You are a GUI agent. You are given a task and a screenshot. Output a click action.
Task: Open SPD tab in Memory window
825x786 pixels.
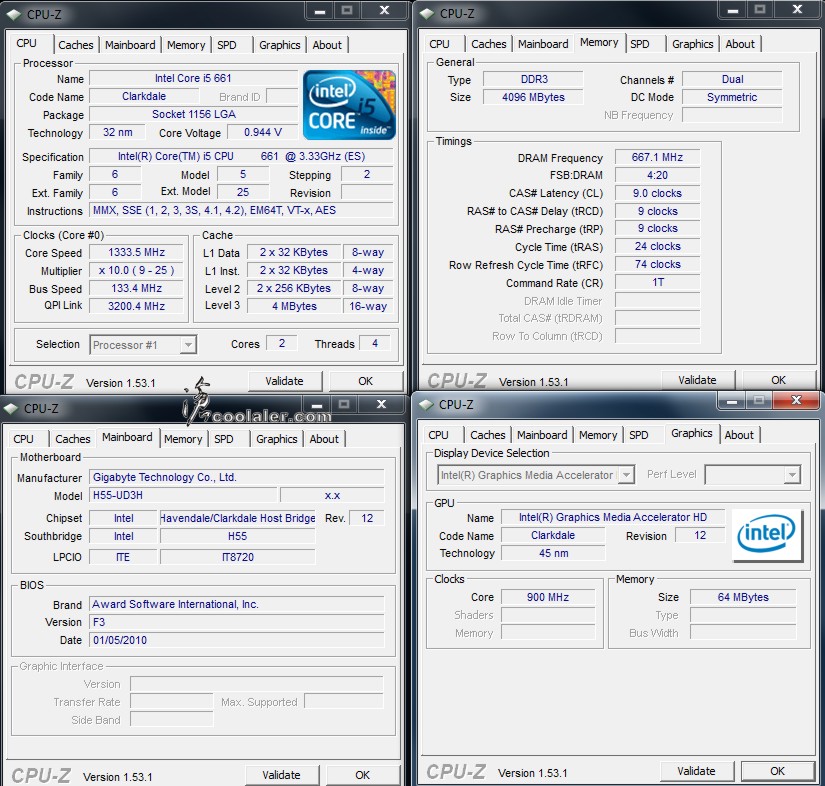click(640, 44)
